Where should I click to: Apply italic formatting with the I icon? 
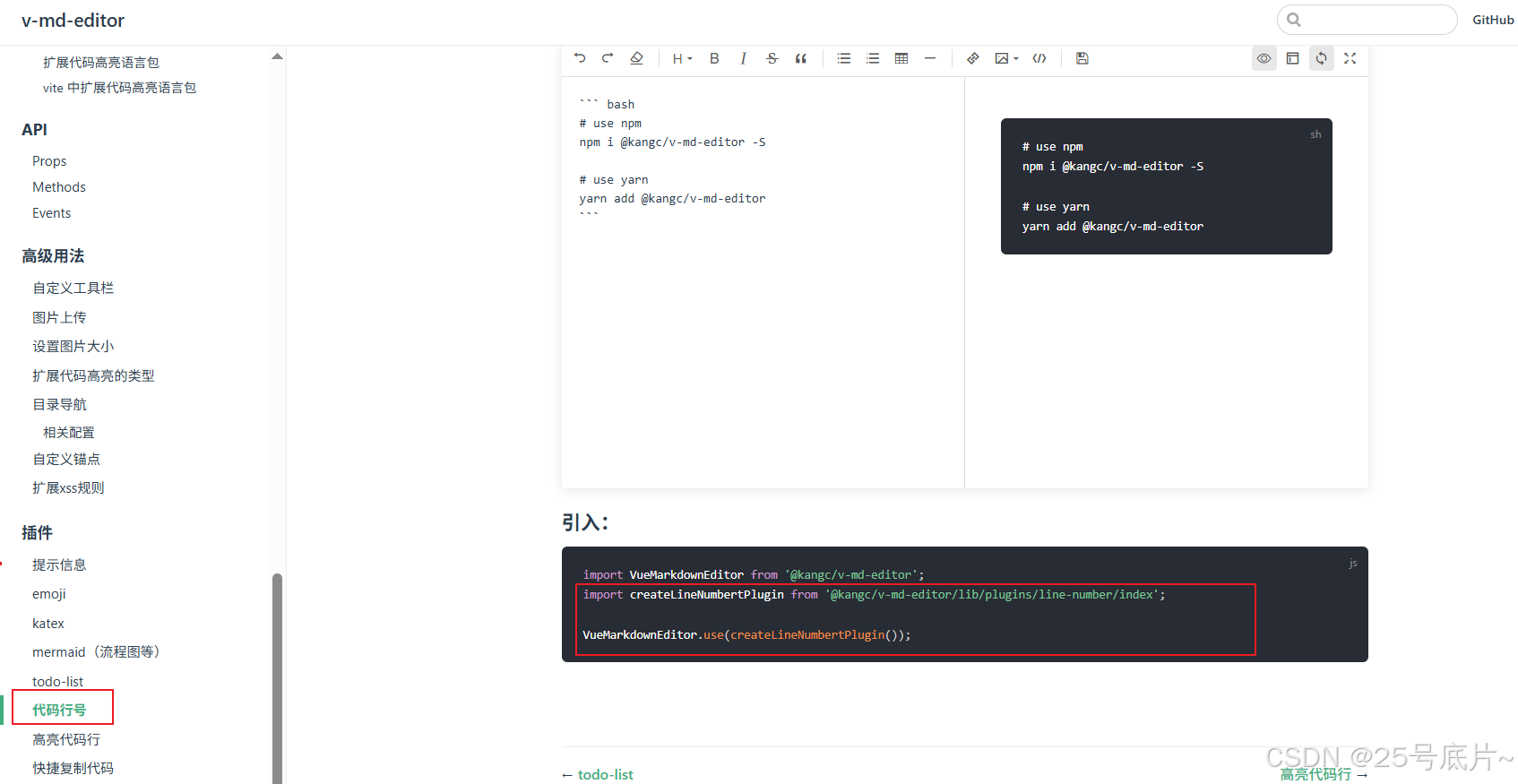pyautogui.click(x=743, y=58)
